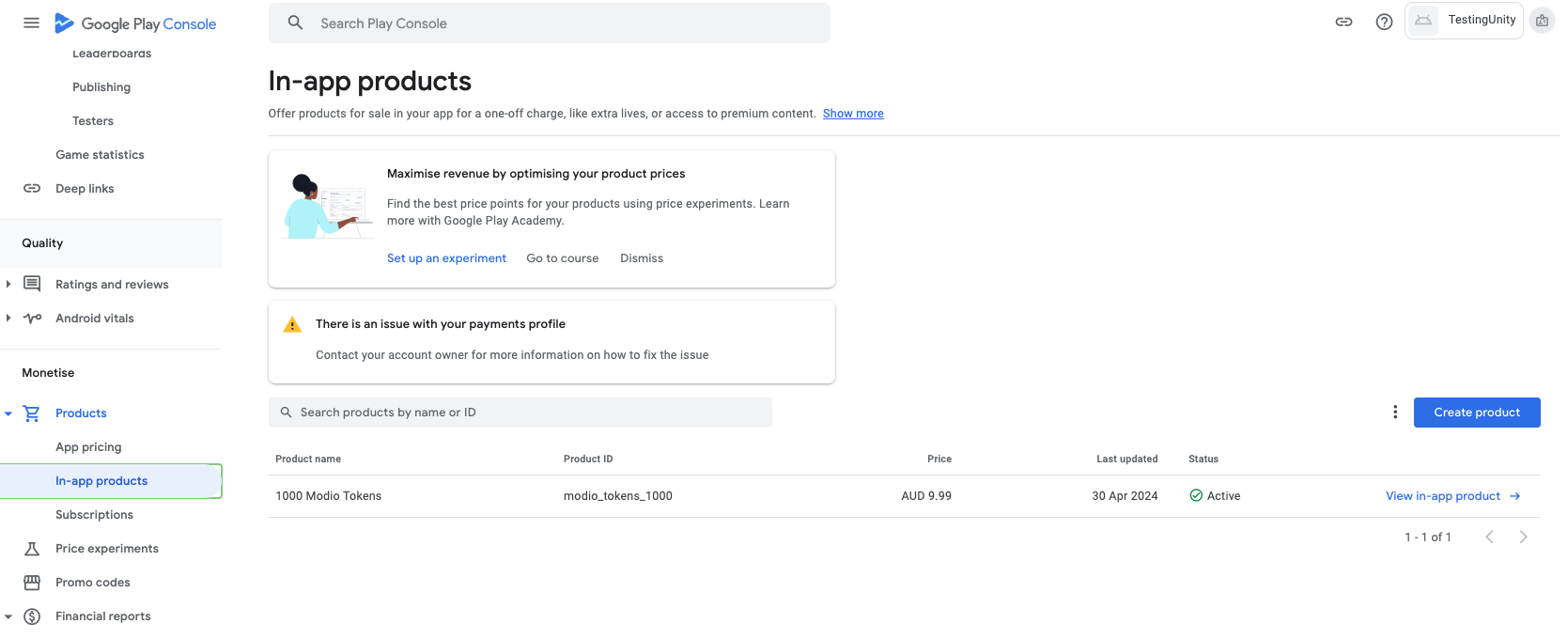Focus the Search Play Console field
The image size is (1568, 639).
[x=550, y=23]
